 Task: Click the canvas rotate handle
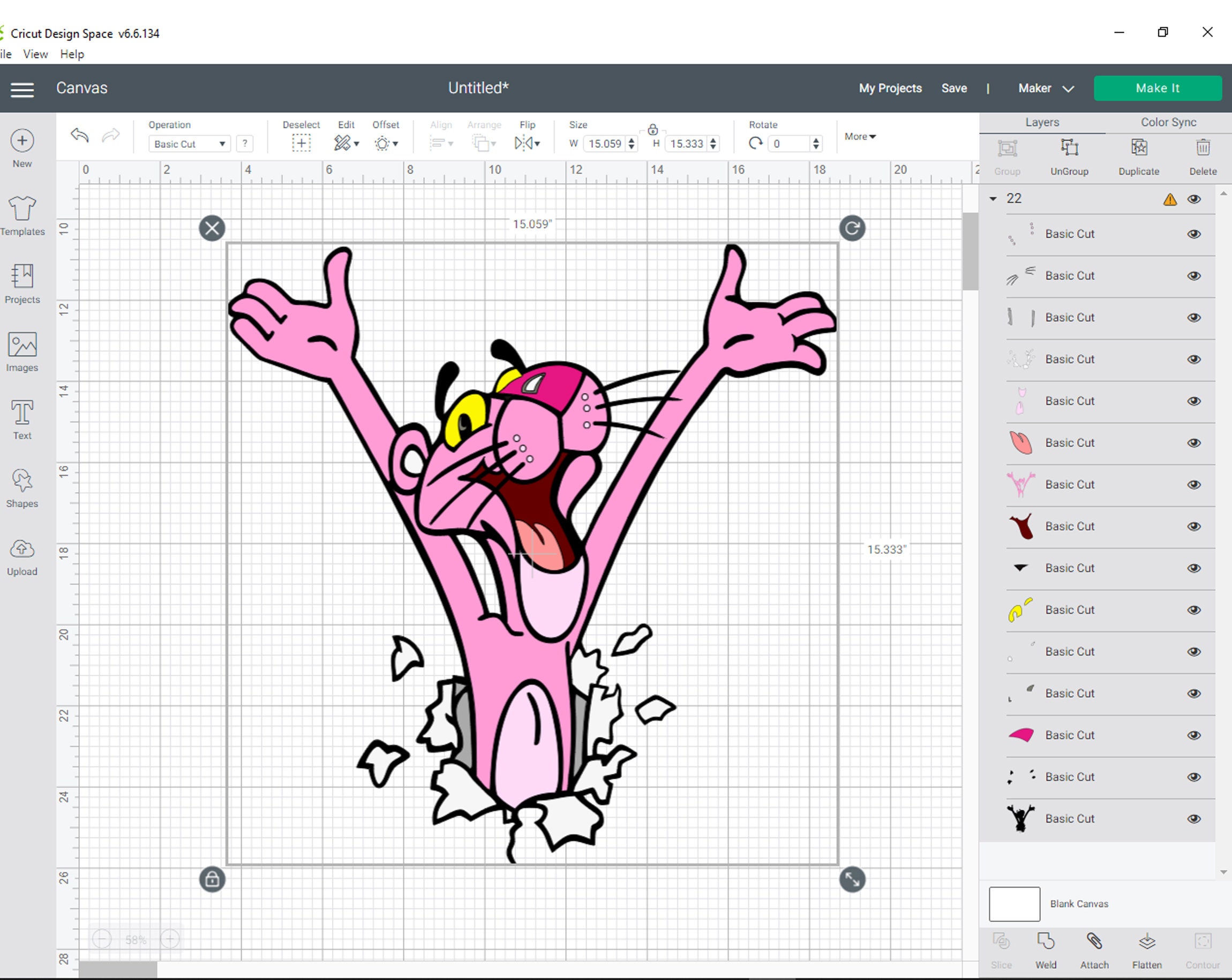(852, 229)
